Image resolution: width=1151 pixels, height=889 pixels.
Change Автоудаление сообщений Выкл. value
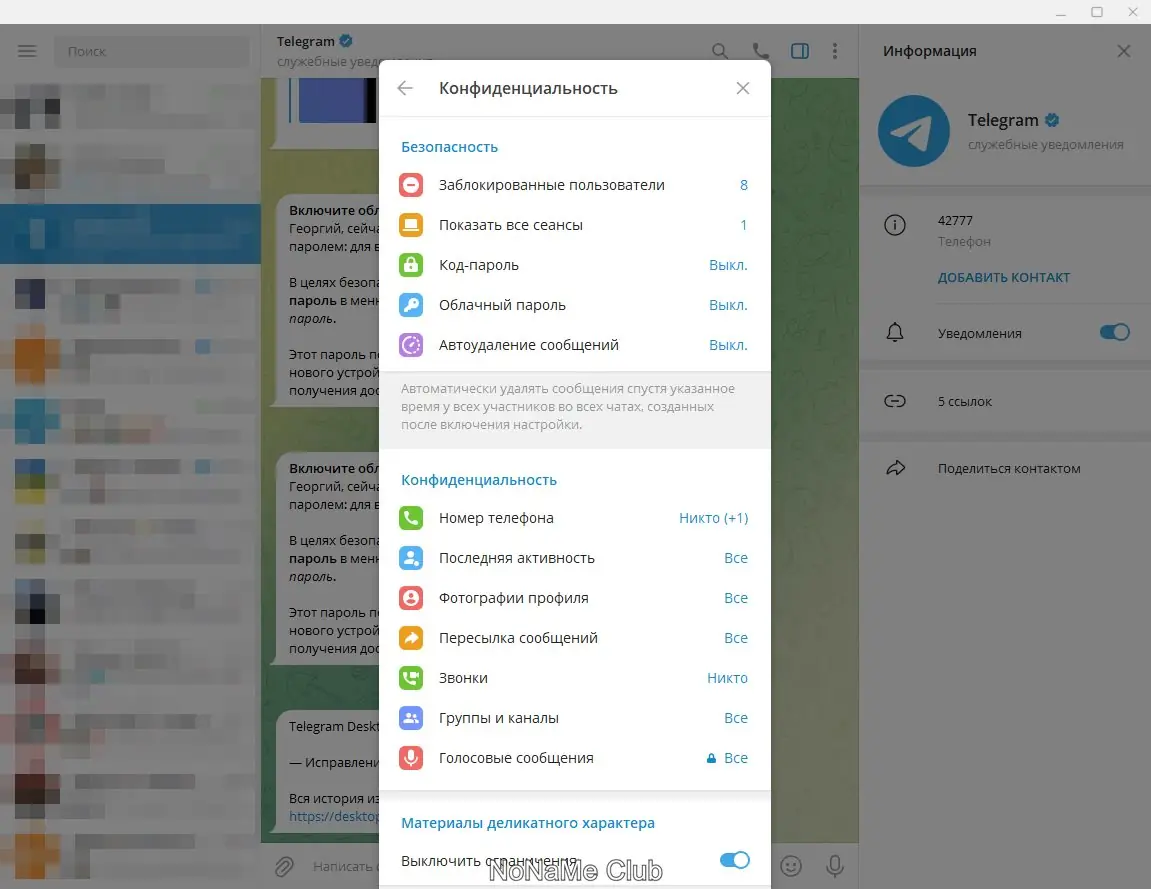tap(728, 345)
